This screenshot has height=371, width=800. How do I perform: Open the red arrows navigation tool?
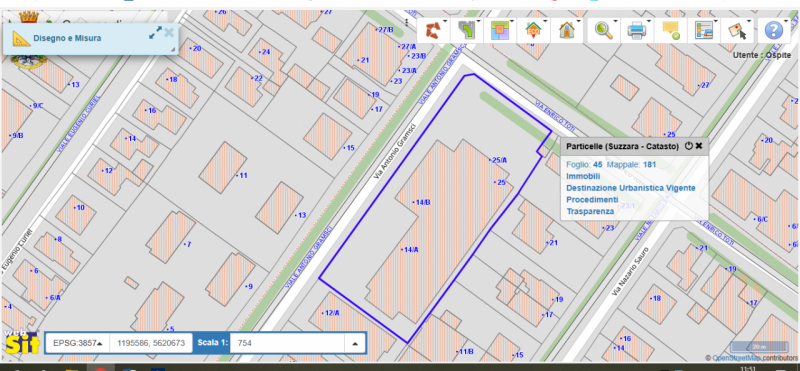tap(433, 31)
